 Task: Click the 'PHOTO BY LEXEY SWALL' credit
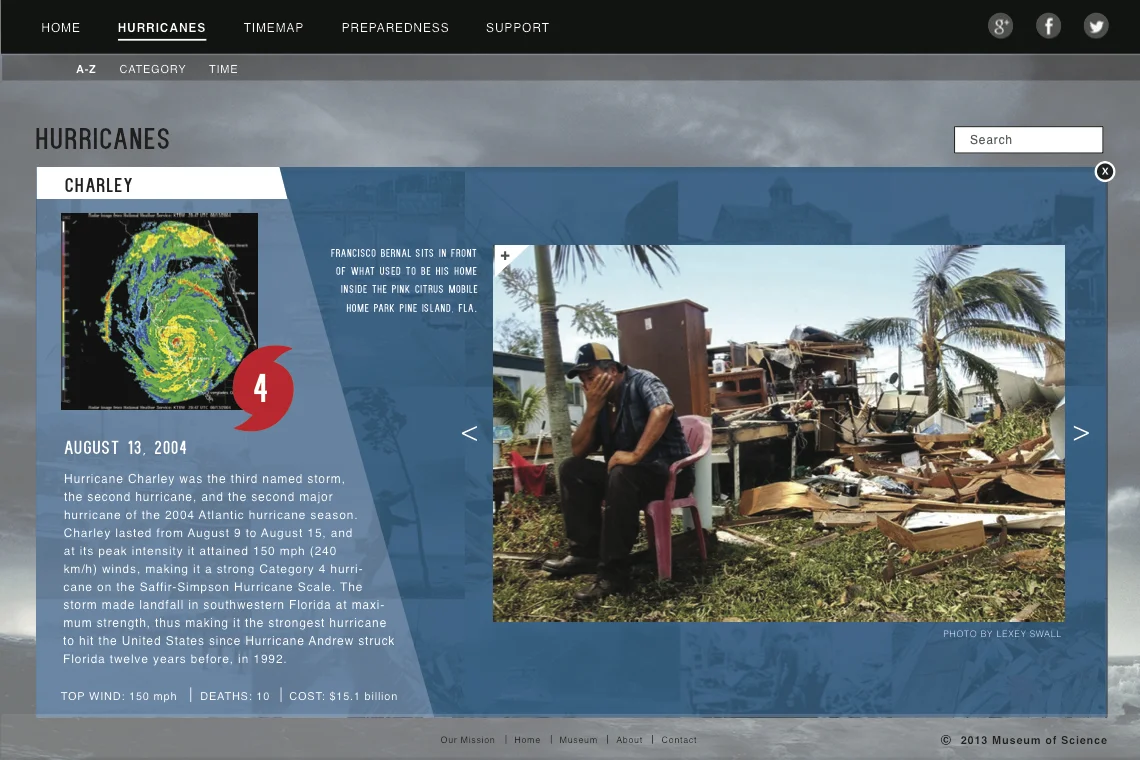pyautogui.click(x=1002, y=633)
